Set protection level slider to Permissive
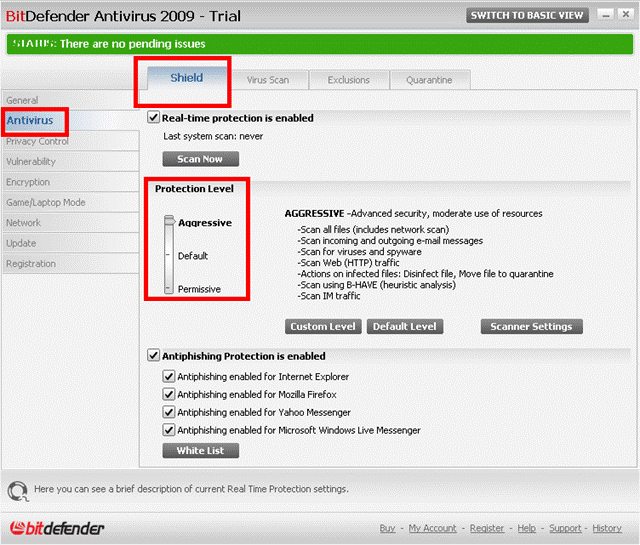Viewport: 640px width, 545px height. point(169,289)
